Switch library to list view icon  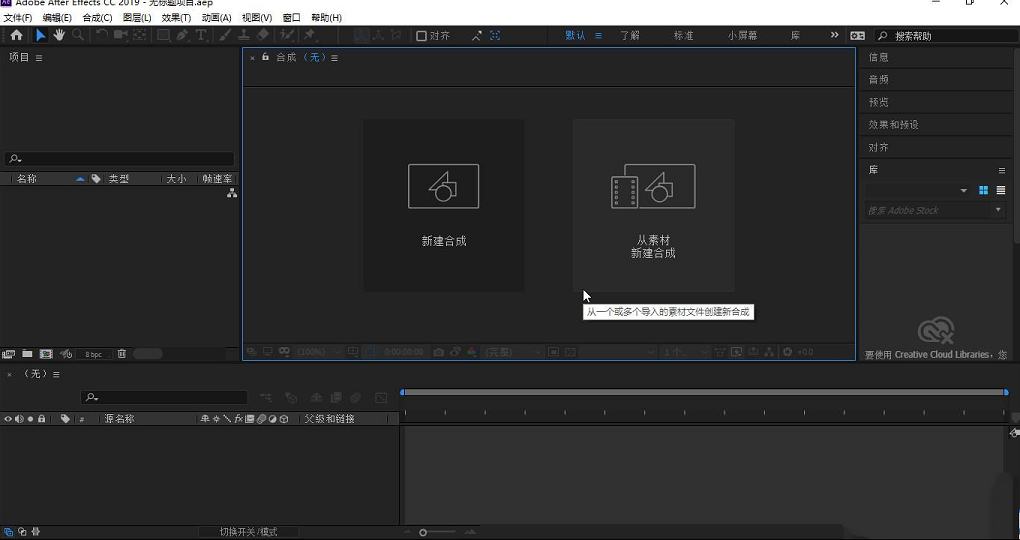(x=1000, y=190)
